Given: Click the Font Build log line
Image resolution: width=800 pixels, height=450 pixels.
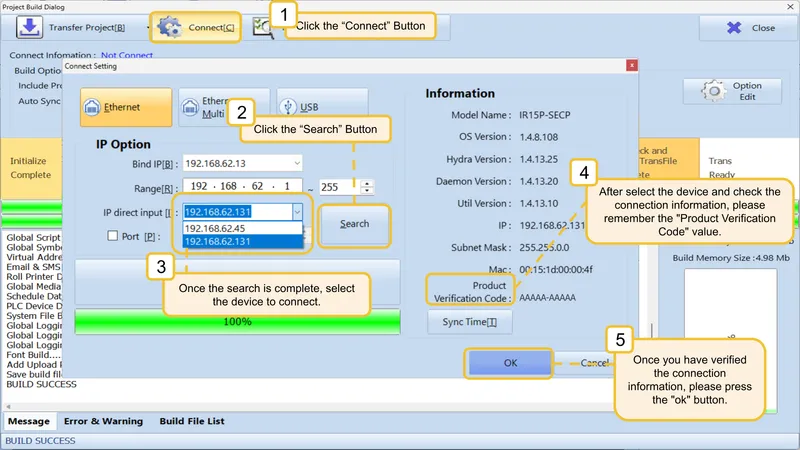Looking at the screenshot, I should (34, 355).
